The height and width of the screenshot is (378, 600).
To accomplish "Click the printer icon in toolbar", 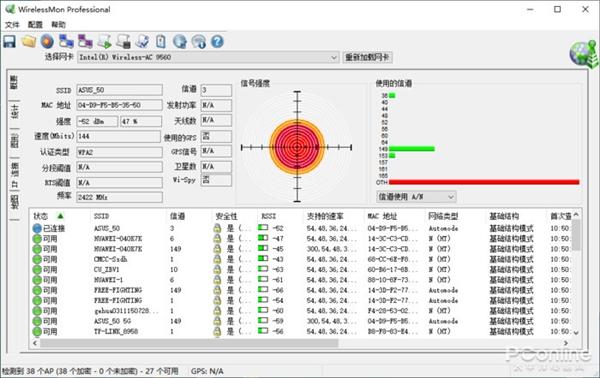I will [123, 41].
